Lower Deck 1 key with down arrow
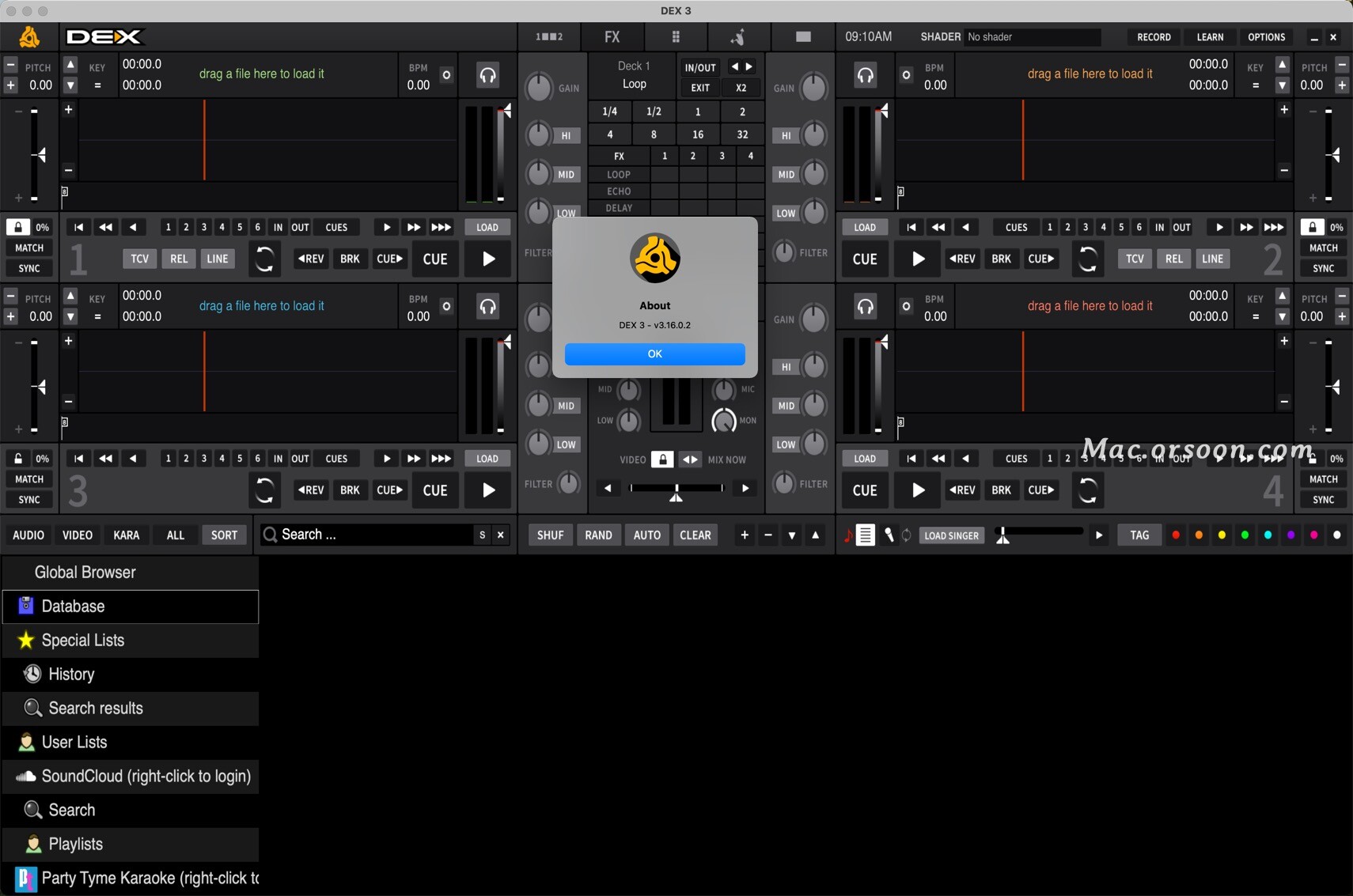This screenshot has height=896, width=1353. point(70,85)
